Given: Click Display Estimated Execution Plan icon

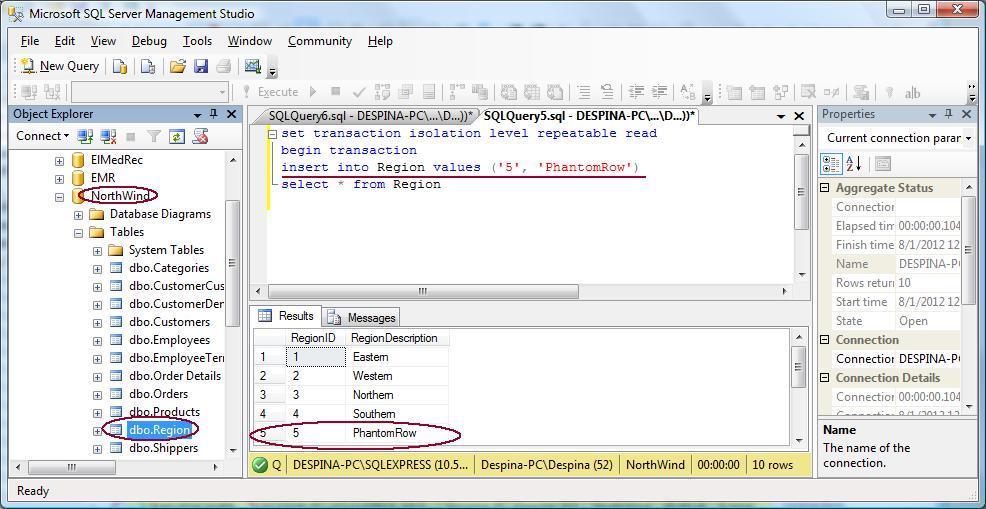Looking at the screenshot, I should pos(382,92).
